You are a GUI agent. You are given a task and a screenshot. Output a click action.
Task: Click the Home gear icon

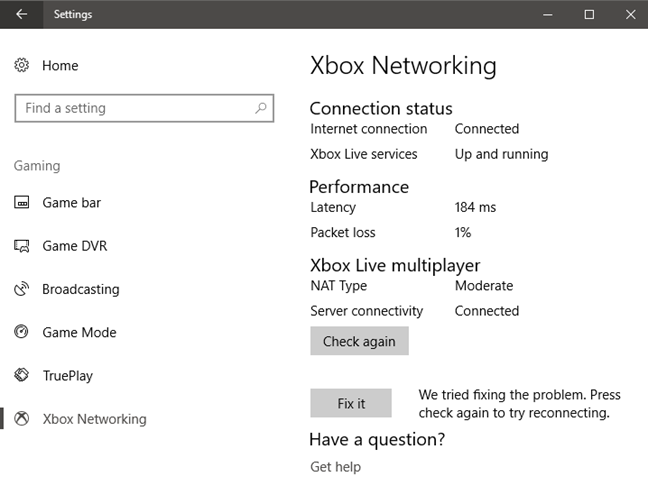tap(21, 65)
